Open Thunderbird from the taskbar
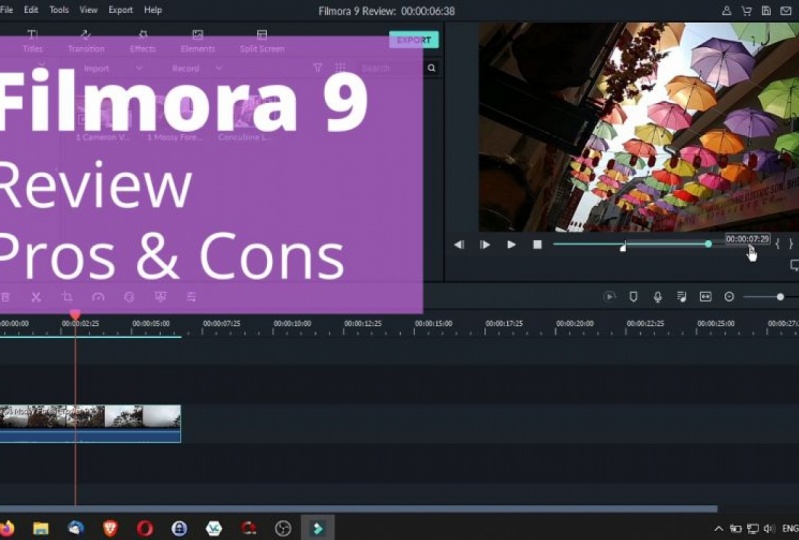Image resolution: width=799 pixels, height=540 pixels. pos(75,528)
